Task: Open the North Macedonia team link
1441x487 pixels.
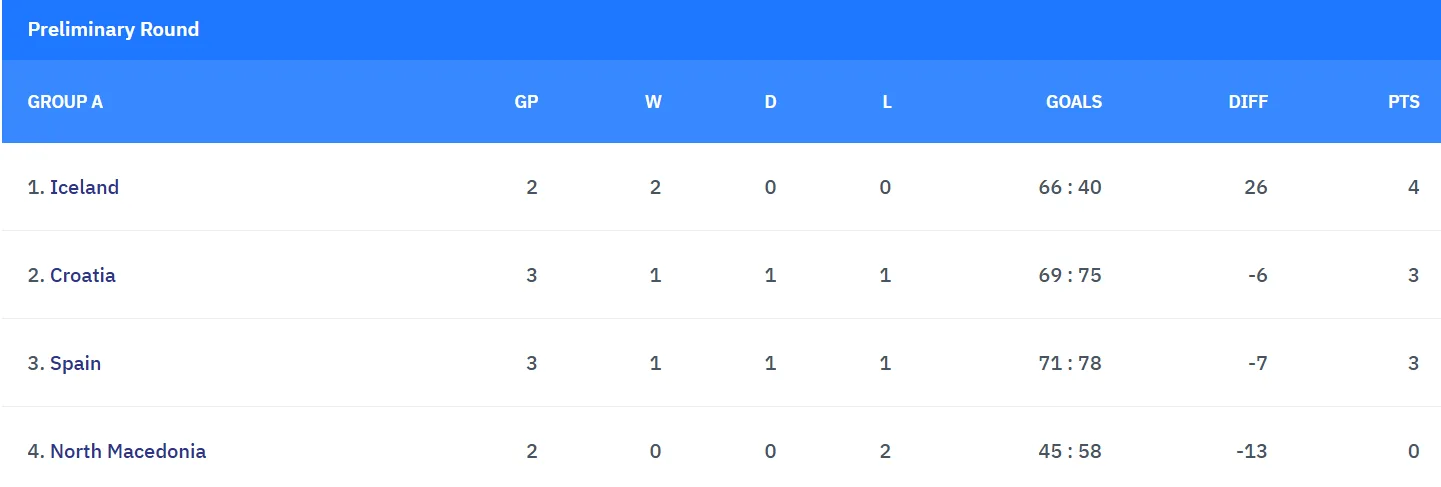Action: [x=128, y=451]
